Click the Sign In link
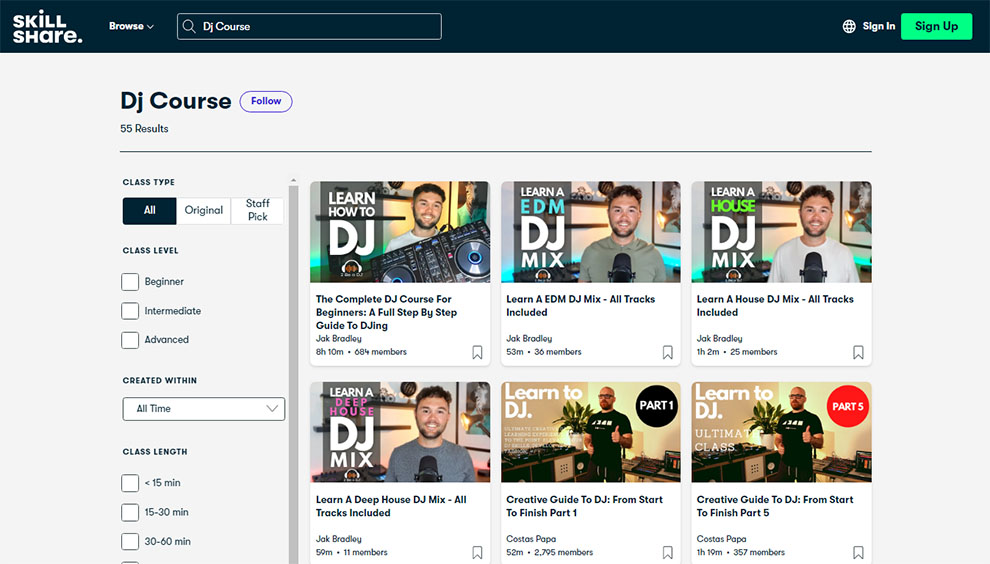This screenshot has height=564, width=990. [x=879, y=27]
